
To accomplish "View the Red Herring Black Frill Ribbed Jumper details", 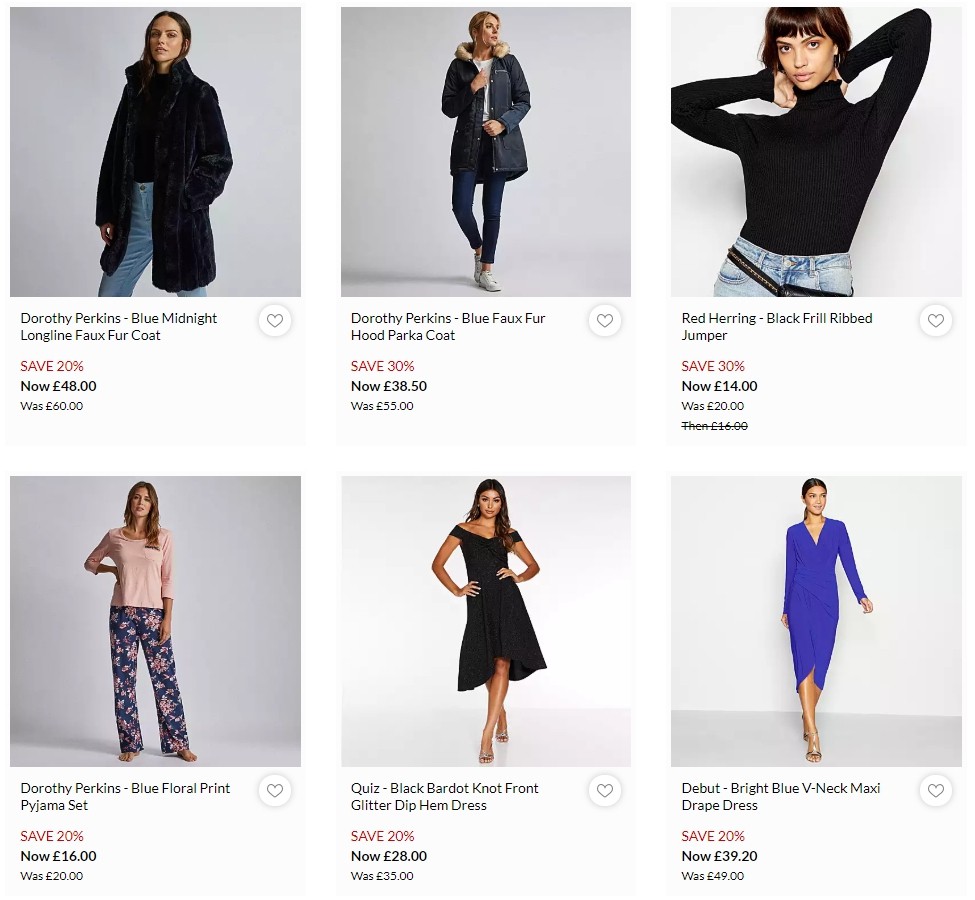I will [775, 328].
